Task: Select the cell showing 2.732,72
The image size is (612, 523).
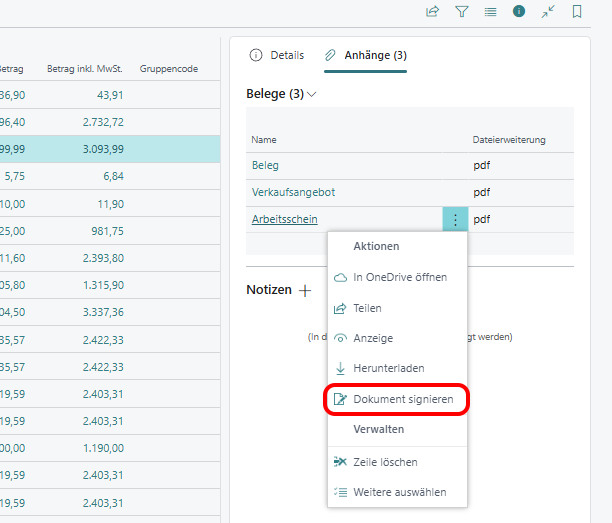Action: tap(103, 122)
